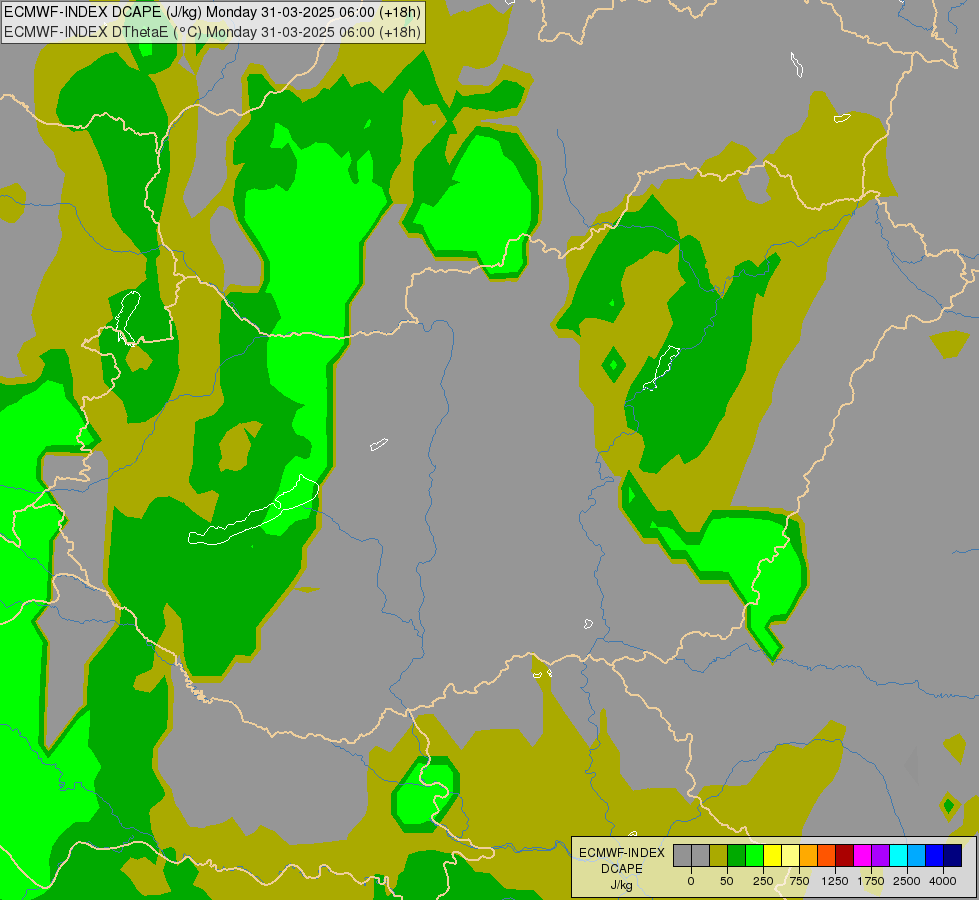979x900 pixels.
Task: Click the legend value label 250
Action: [x=763, y=881]
